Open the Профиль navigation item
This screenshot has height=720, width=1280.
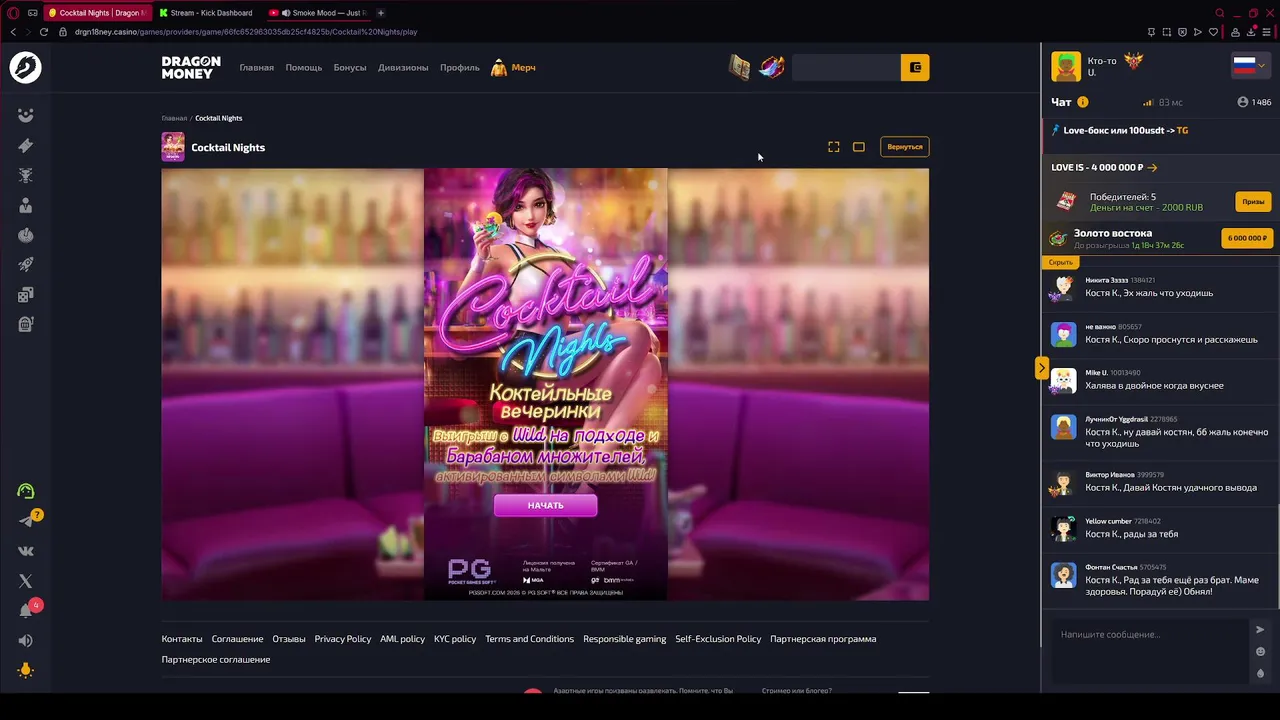pos(460,68)
